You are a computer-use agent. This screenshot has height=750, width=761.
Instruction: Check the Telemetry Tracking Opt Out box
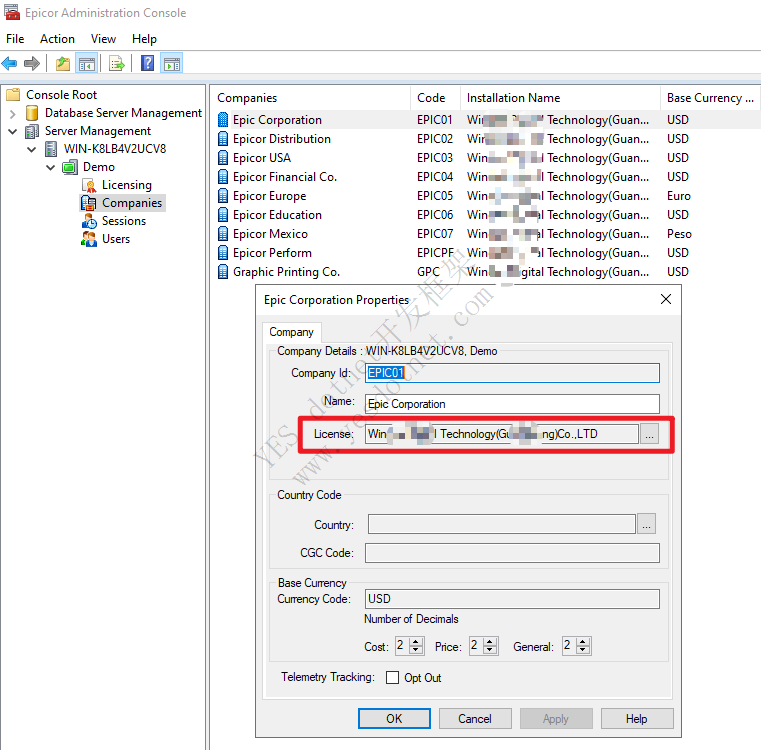(392, 678)
